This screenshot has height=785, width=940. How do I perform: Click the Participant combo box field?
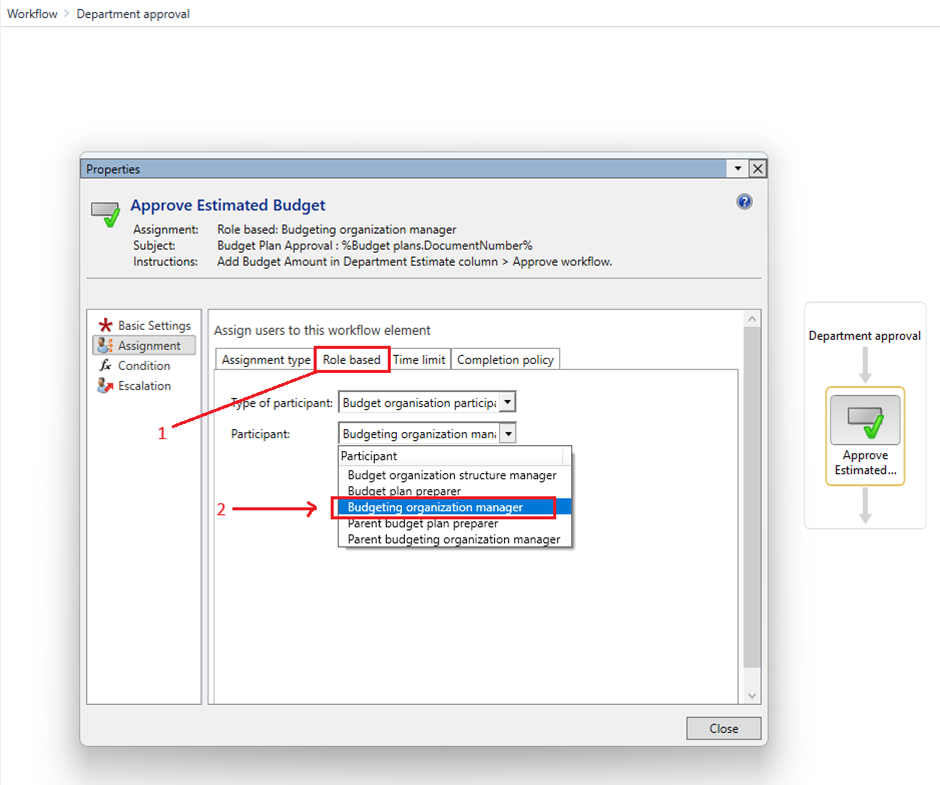(x=427, y=433)
